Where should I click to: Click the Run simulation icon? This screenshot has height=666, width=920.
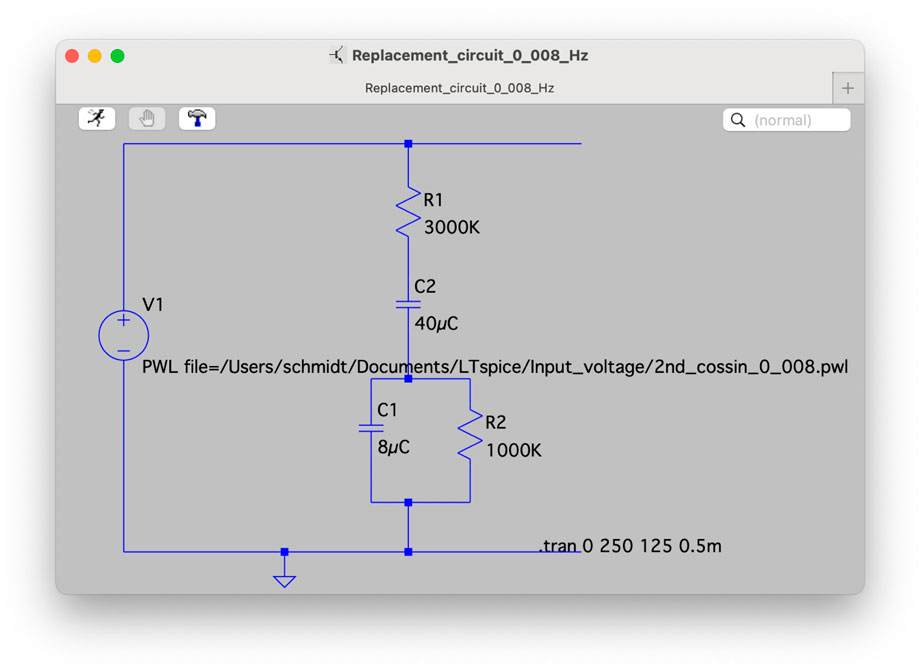pos(97,119)
